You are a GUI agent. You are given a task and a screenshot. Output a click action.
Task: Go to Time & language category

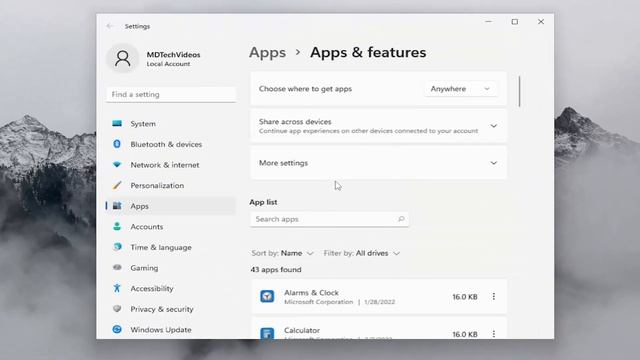[171, 247]
